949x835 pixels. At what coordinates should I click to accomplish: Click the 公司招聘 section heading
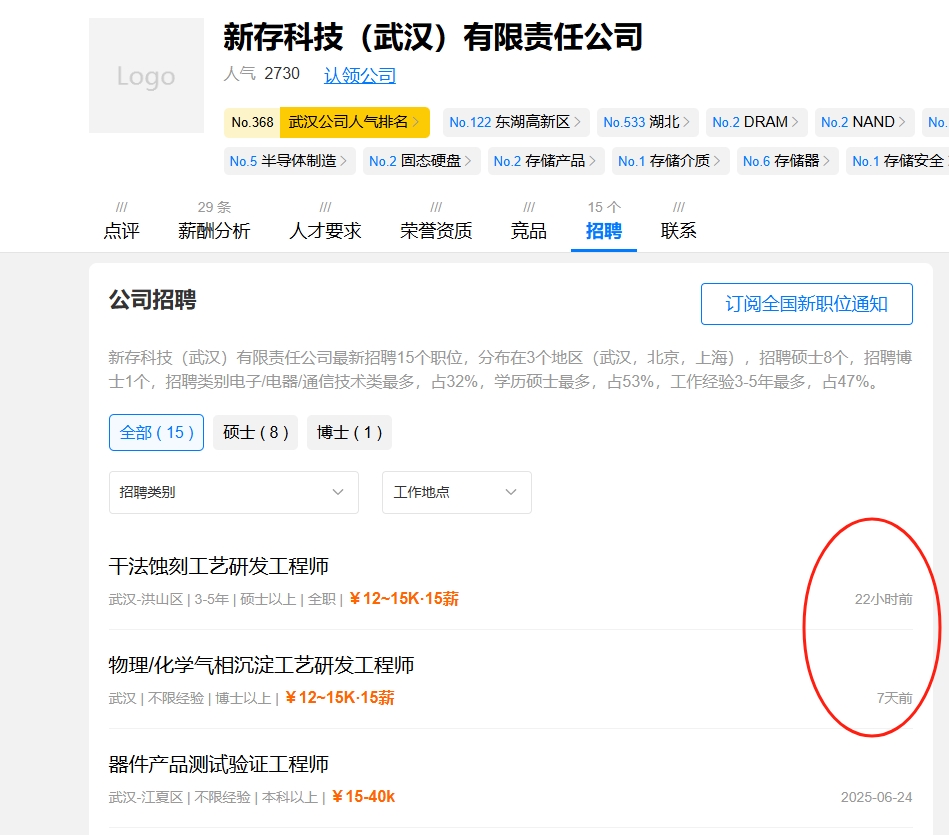tap(153, 300)
